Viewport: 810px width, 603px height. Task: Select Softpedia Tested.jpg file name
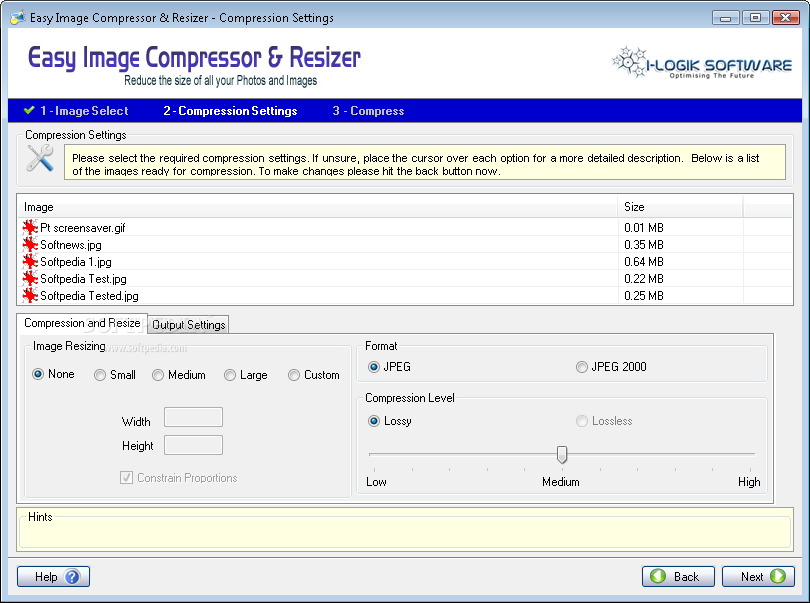click(89, 296)
